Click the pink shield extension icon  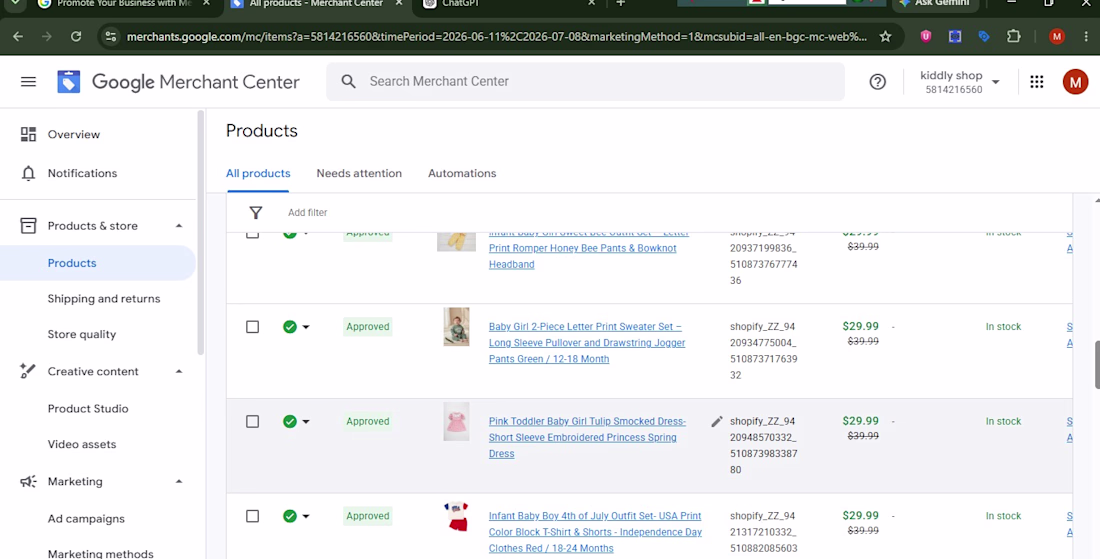pos(926,36)
